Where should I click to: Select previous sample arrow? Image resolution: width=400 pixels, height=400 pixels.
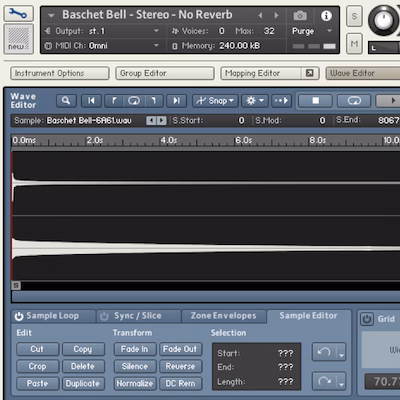pos(151,120)
